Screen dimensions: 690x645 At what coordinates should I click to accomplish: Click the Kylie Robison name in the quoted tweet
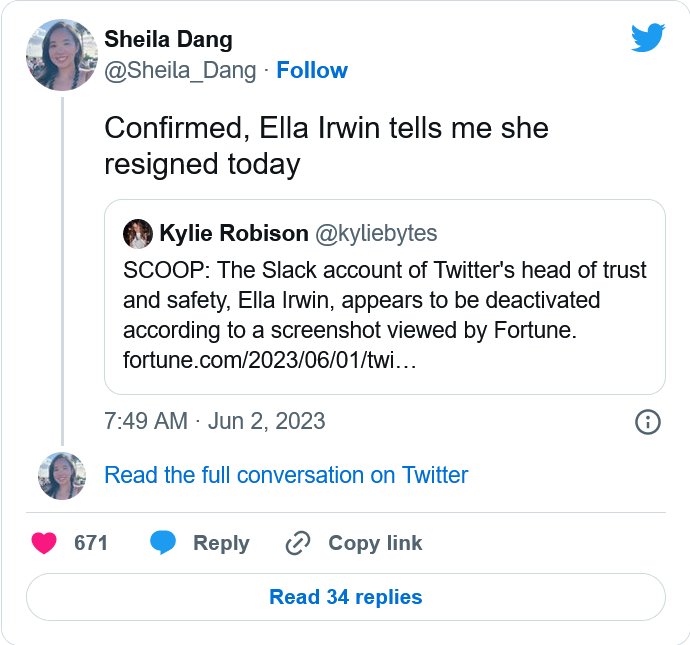pyautogui.click(x=233, y=234)
